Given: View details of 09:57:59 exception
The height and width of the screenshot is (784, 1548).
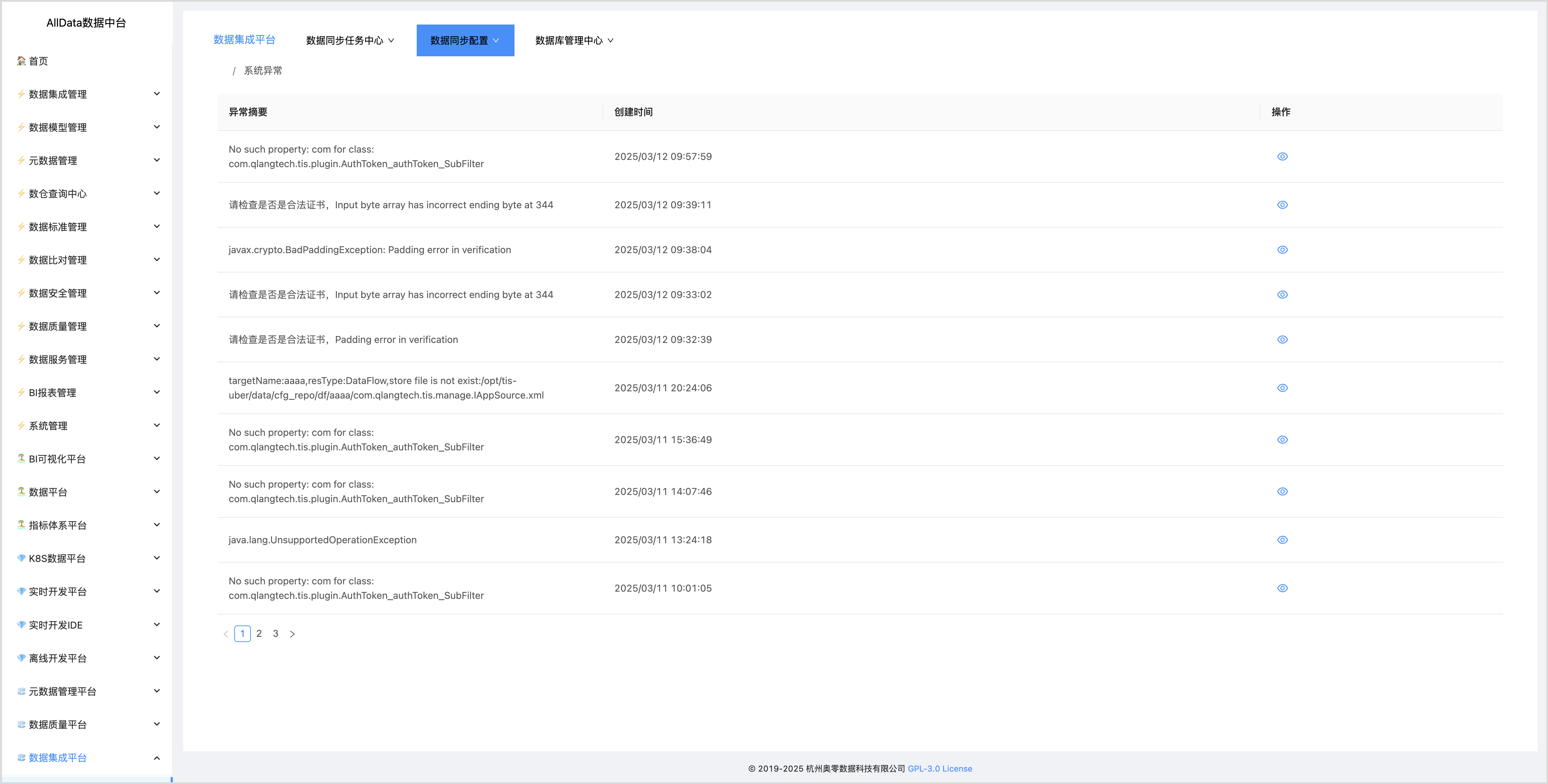Looking at the screenshot, I should (1282, 157).
